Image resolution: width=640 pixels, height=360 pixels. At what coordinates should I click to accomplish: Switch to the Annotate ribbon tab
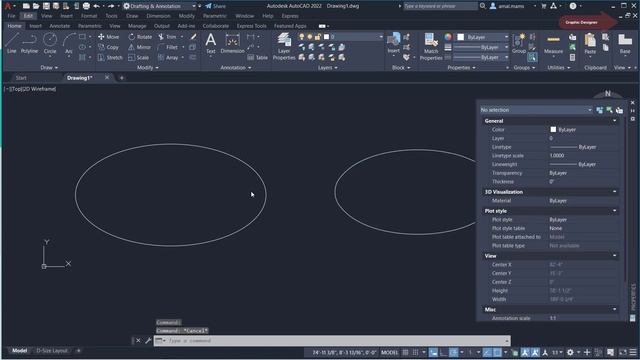coord(60,26)
